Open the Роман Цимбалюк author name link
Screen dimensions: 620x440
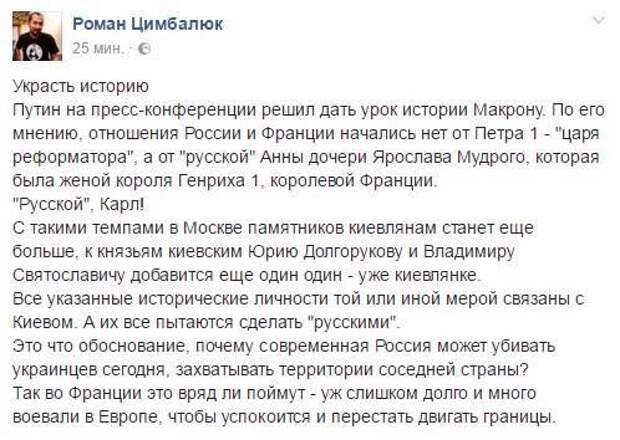148,24
